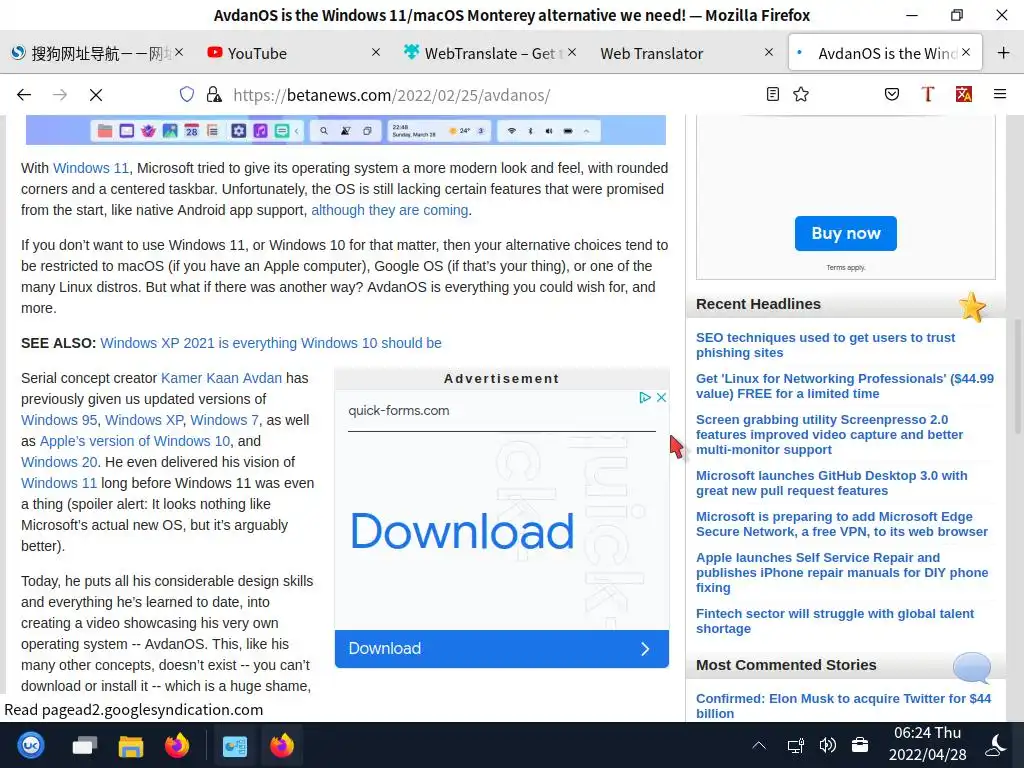Open the clock and date panel

927,744
